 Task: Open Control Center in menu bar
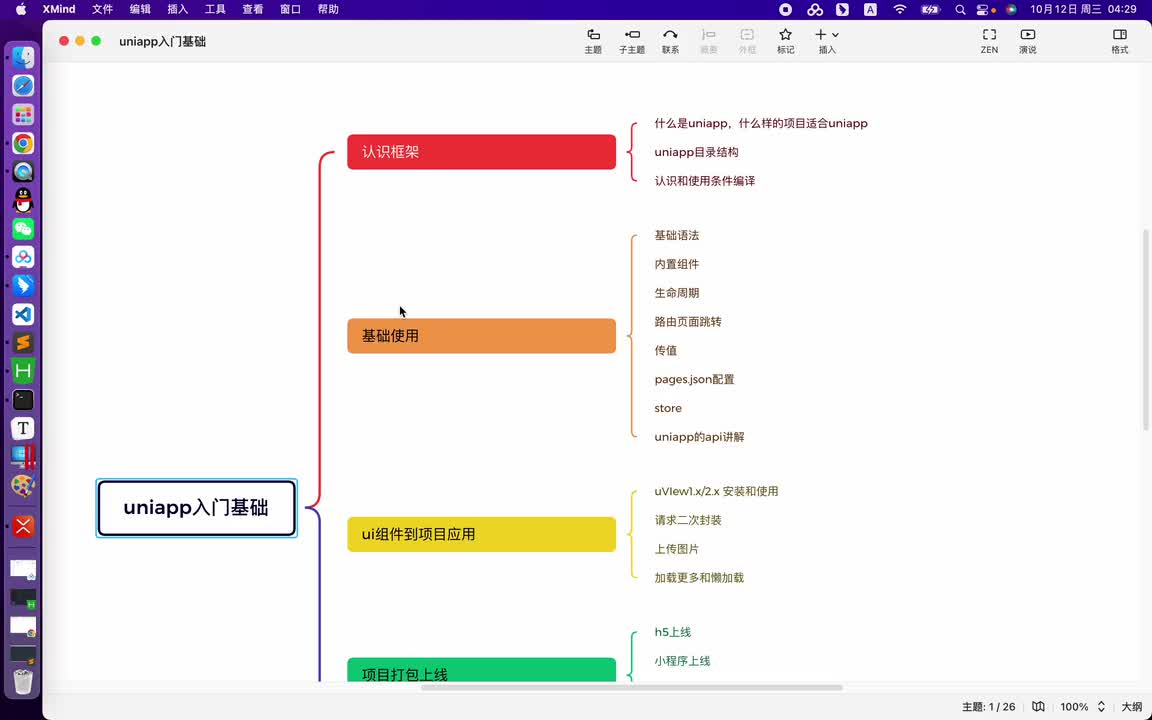[982, 10]
